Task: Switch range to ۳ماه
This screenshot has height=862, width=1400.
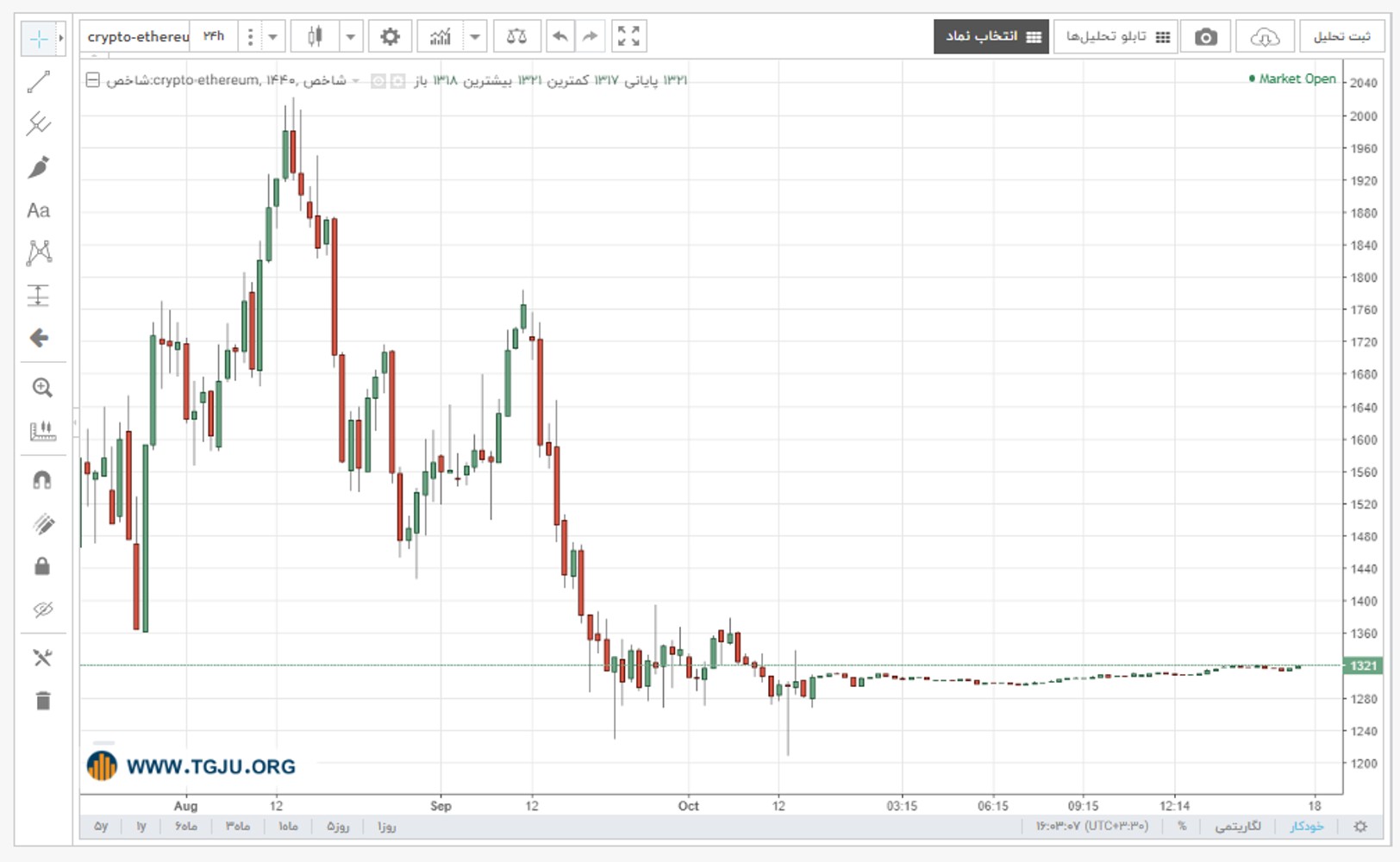Action: (238, 826)
